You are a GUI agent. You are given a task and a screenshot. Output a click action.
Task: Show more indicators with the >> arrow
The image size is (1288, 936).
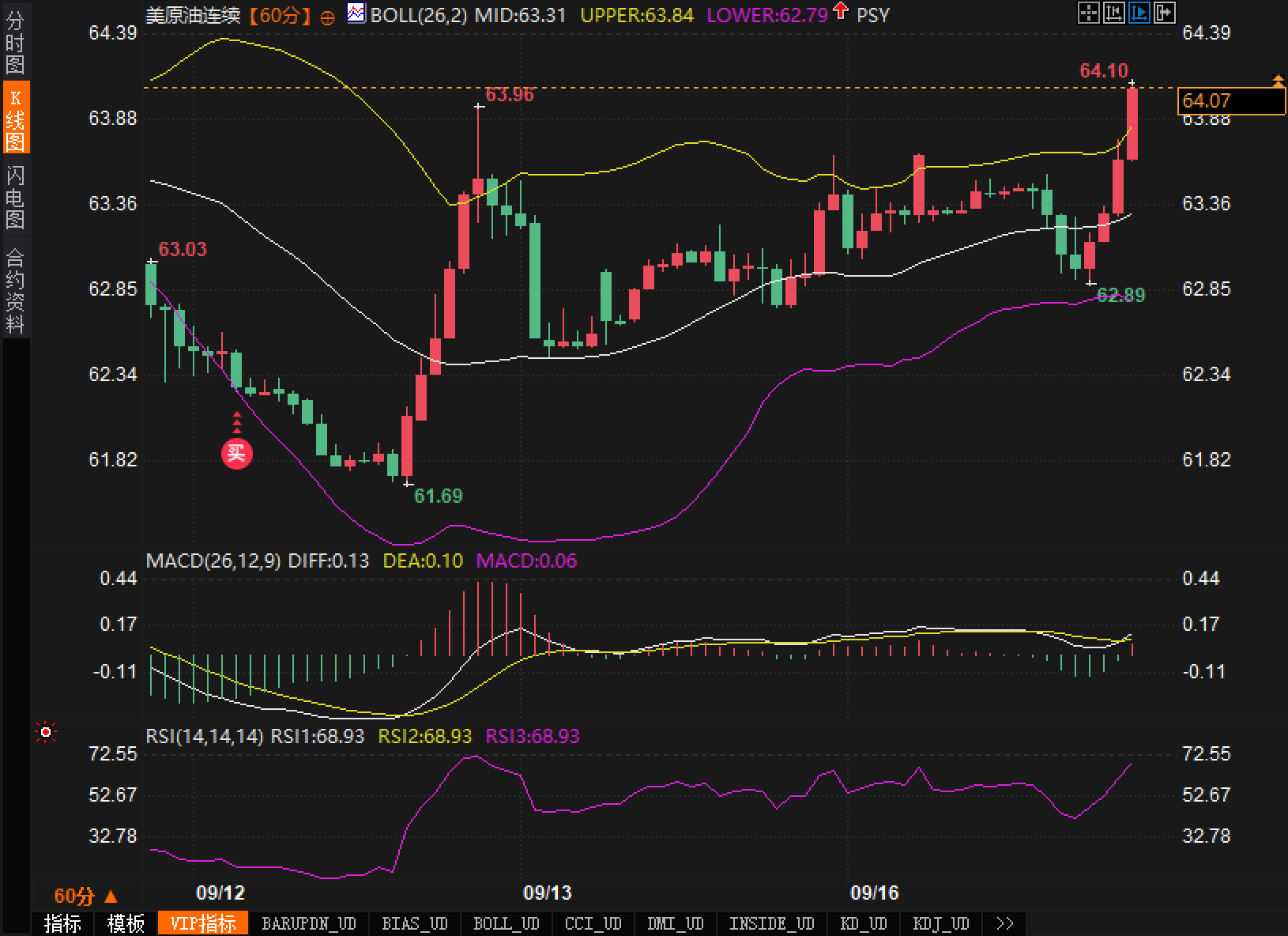pos(1005,923)
